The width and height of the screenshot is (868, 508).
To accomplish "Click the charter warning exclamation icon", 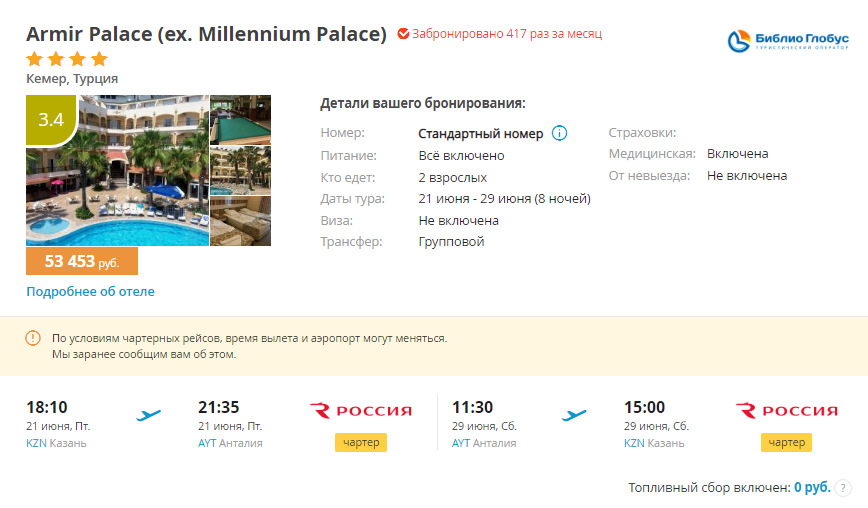I will 33,338.
